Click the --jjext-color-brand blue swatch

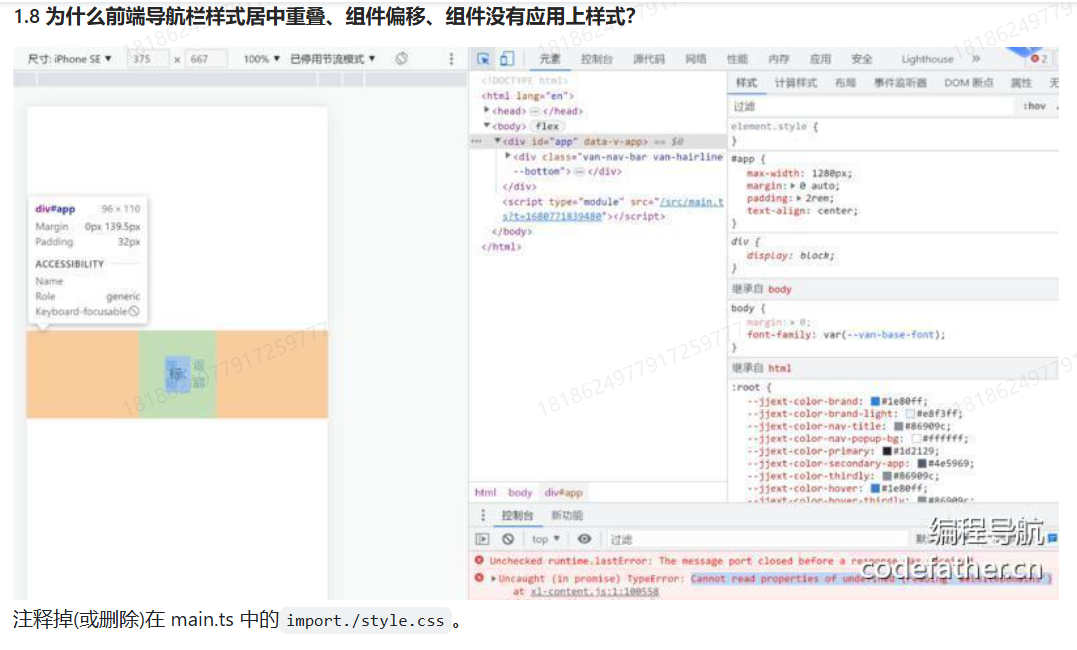click(x=875, y=401)
